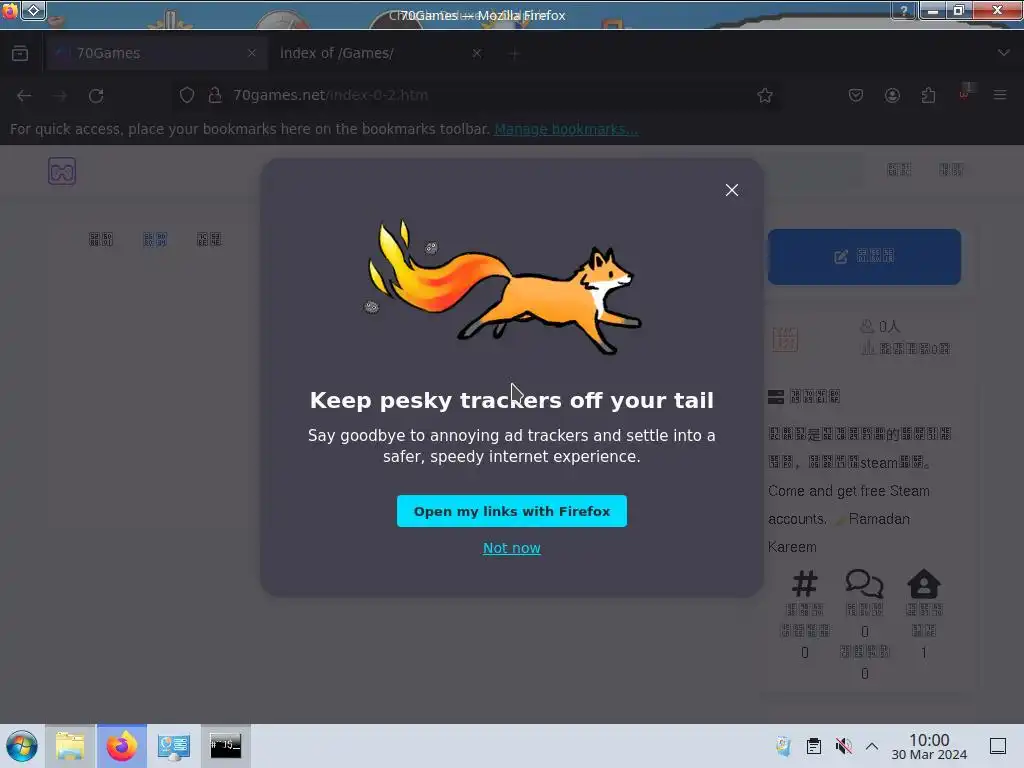Click the orange grid icon in sidebar
This screenshot has height=768, width=1024.
pyautogui.click(x=785, y=339)
